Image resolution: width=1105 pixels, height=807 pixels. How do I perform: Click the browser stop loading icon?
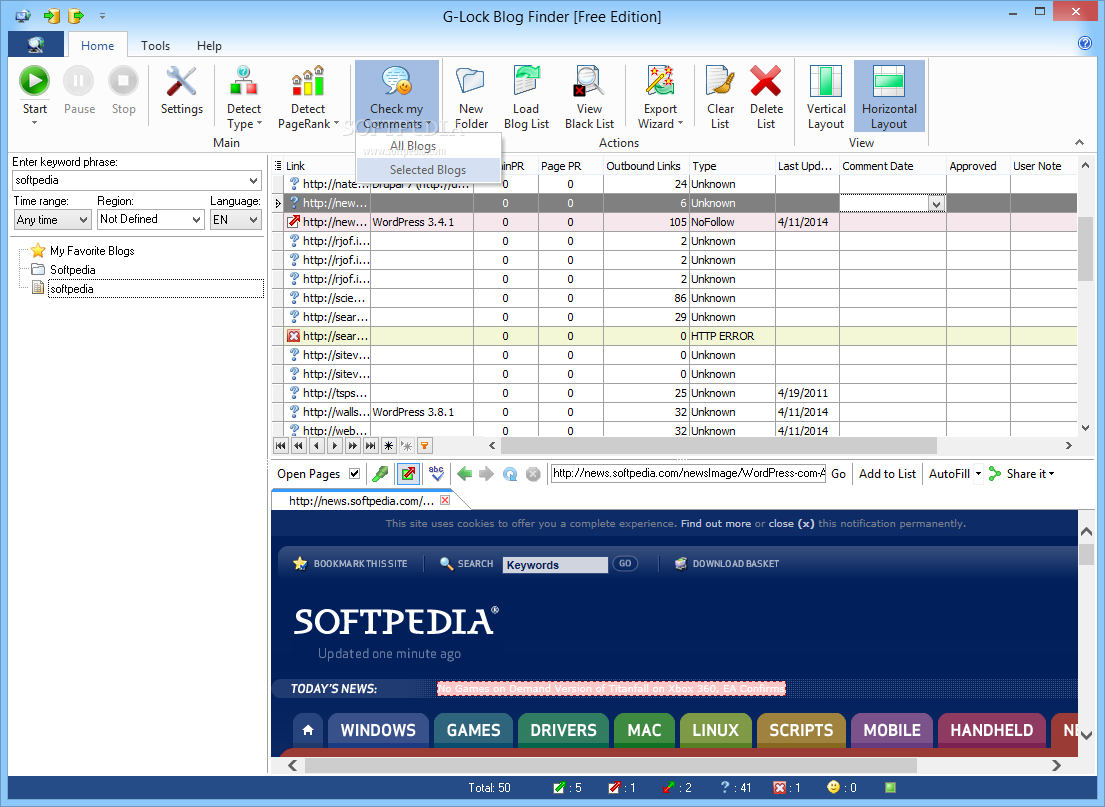533,474
